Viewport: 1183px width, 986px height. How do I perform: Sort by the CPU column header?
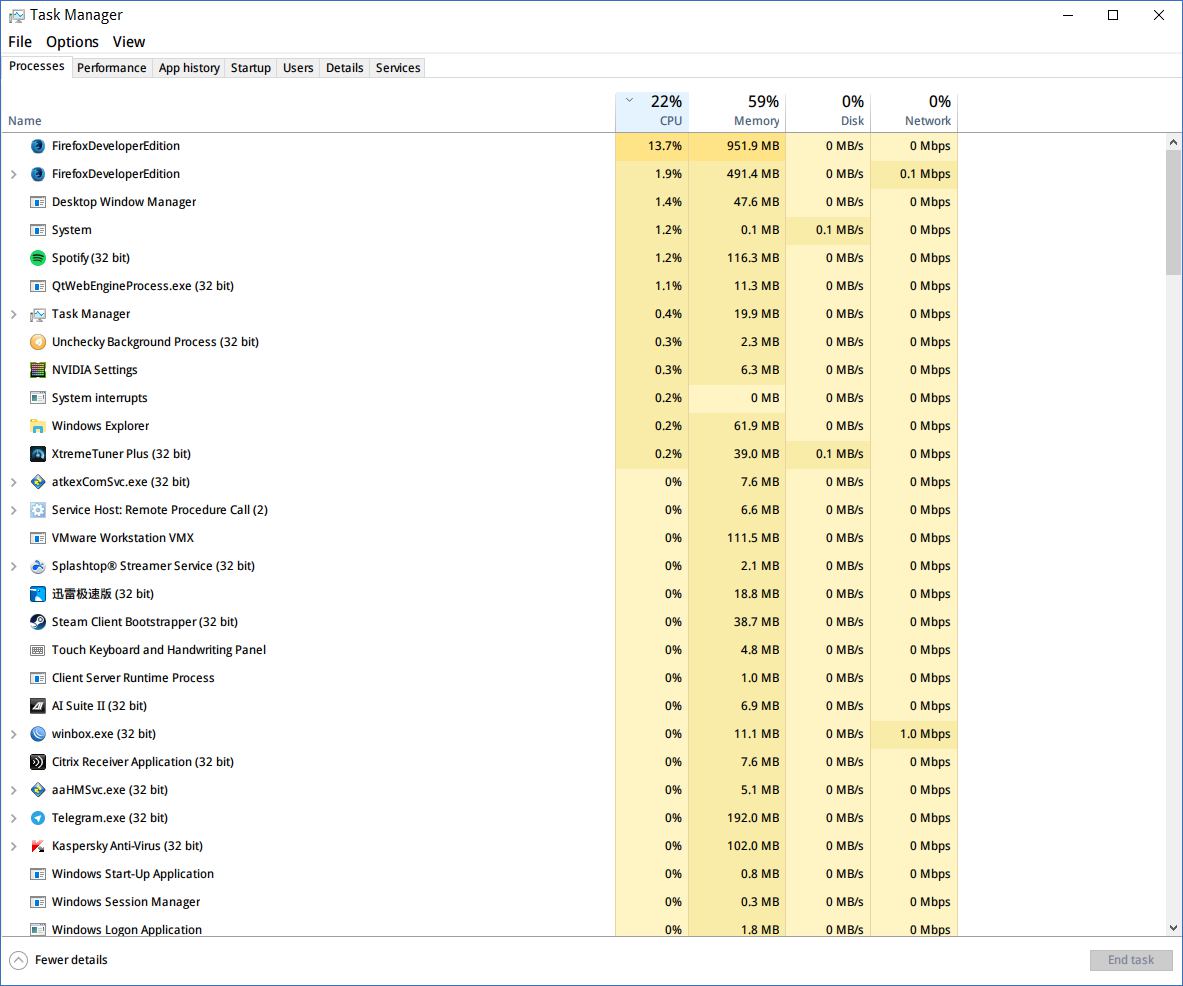[652, 111]
